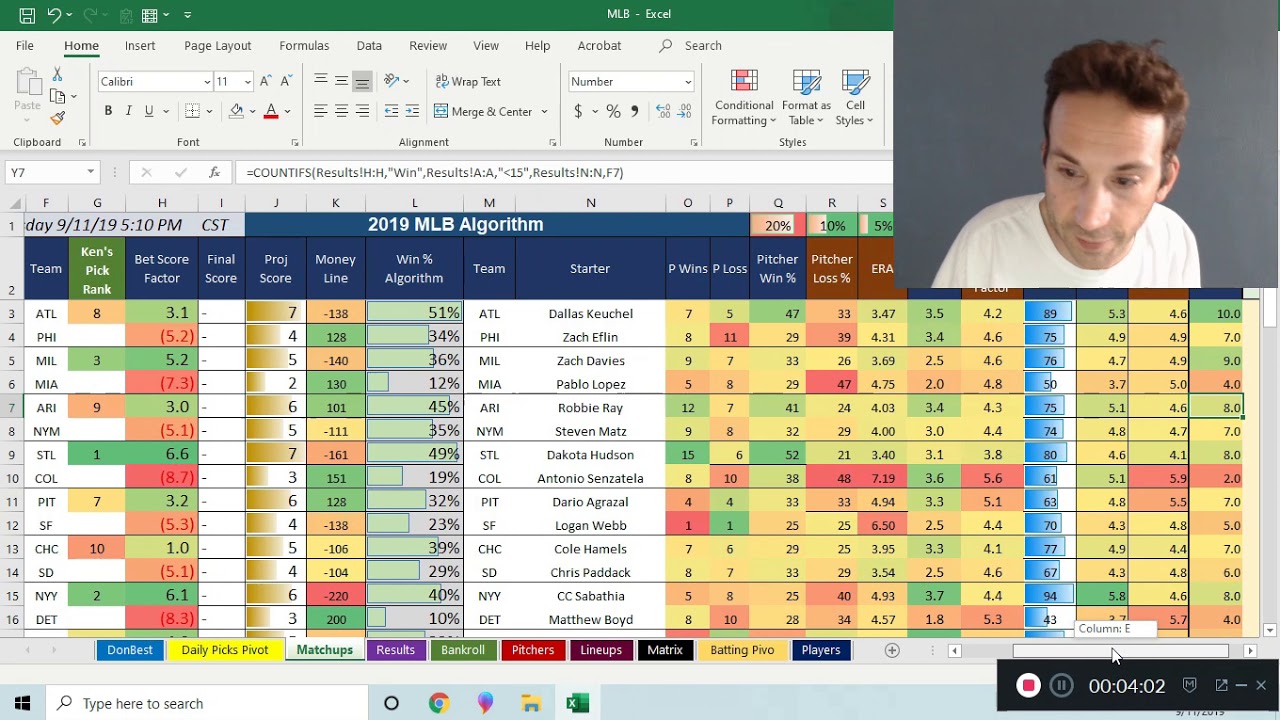This screenshot has width=1280, height=720.
Task: Toggle Bold formatting
Action: pyautogui.click(x=108, y=111)
